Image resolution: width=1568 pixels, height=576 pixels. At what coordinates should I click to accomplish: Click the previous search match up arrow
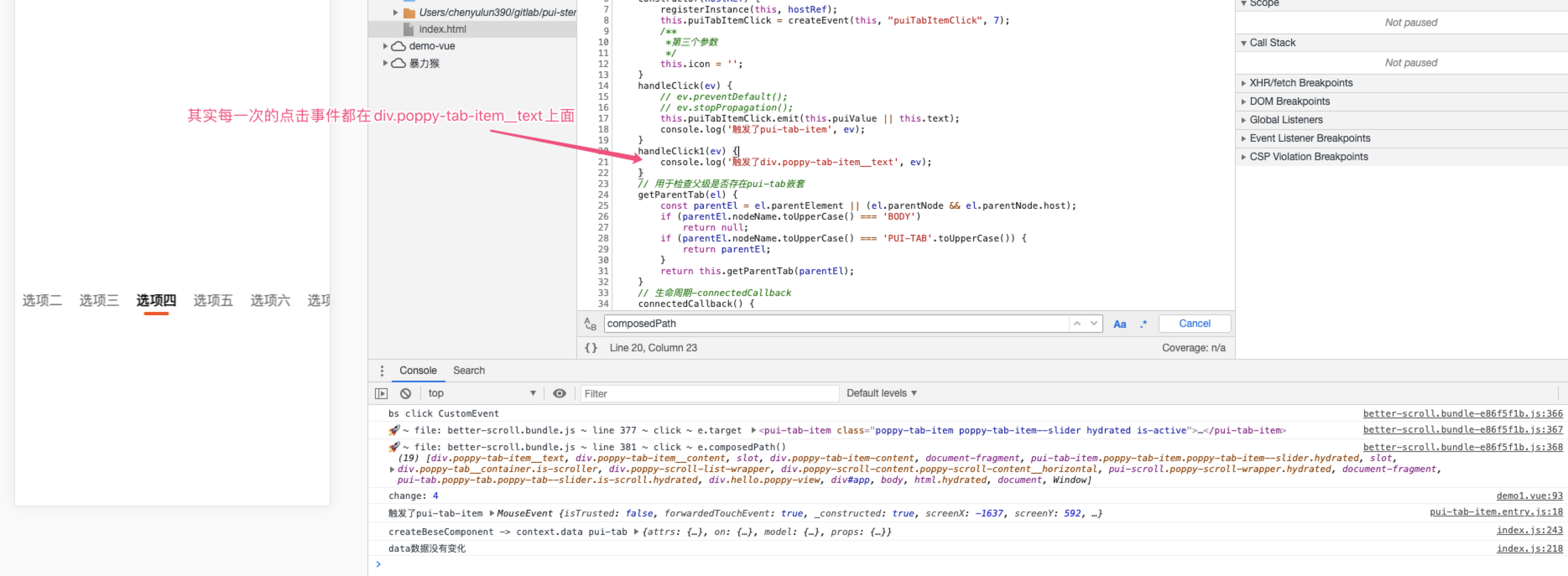[1076, 323]
